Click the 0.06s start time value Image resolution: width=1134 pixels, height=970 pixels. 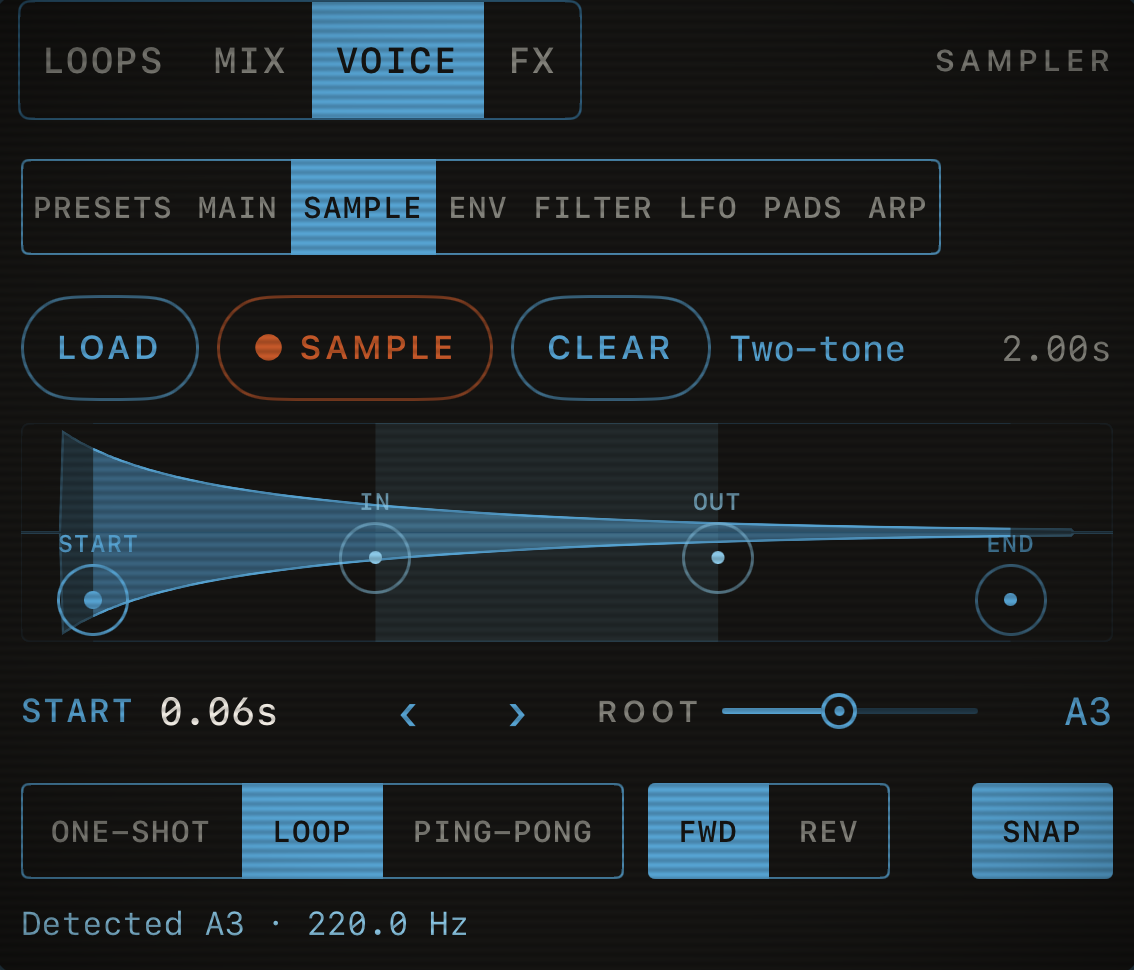pos(218,712)
